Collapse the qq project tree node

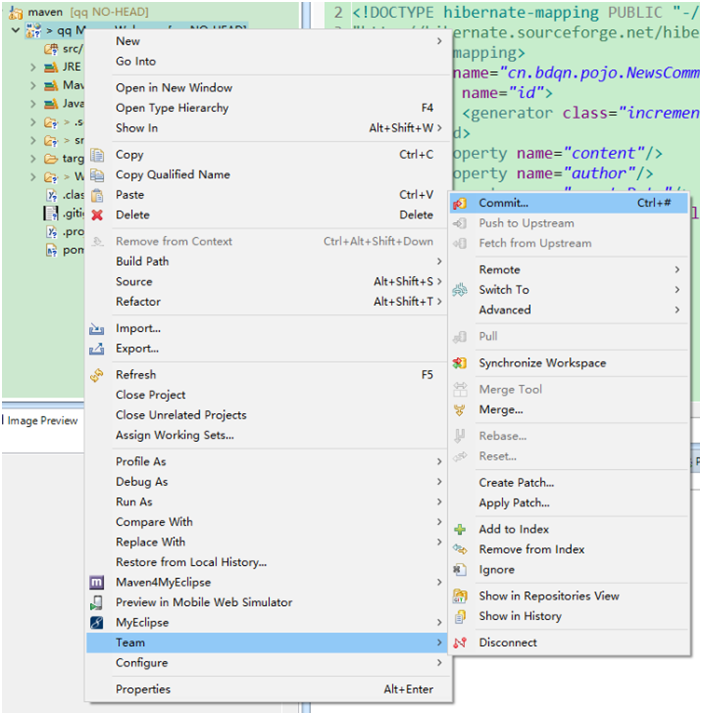pos(16,31)
